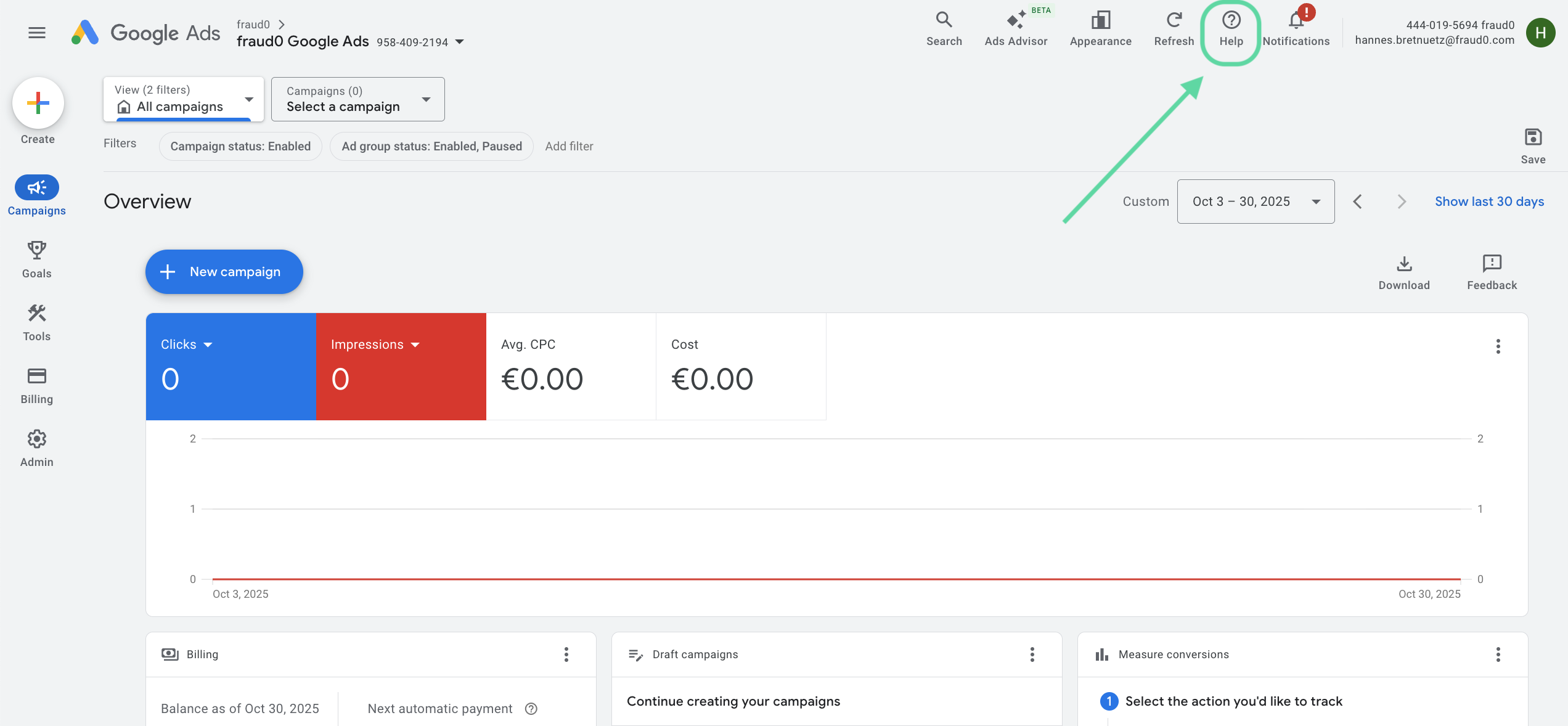Remove the Campaign status: Enabled filter chip
1568x726 pixels.
tap(240, 146)
